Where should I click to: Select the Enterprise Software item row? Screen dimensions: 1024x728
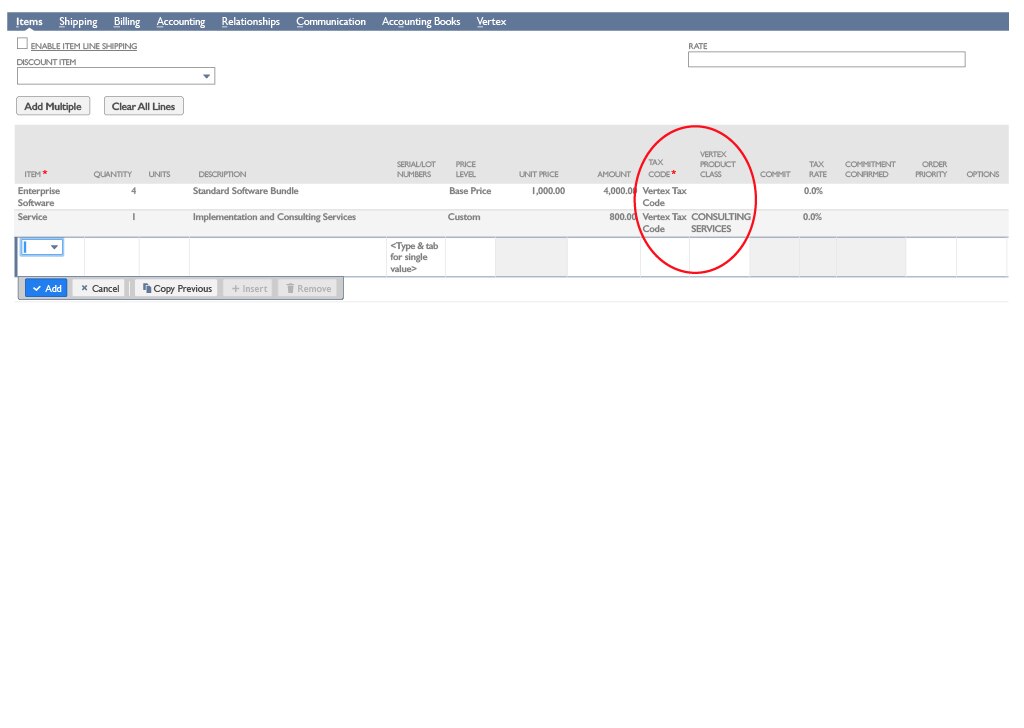click(x=40, y=196)
